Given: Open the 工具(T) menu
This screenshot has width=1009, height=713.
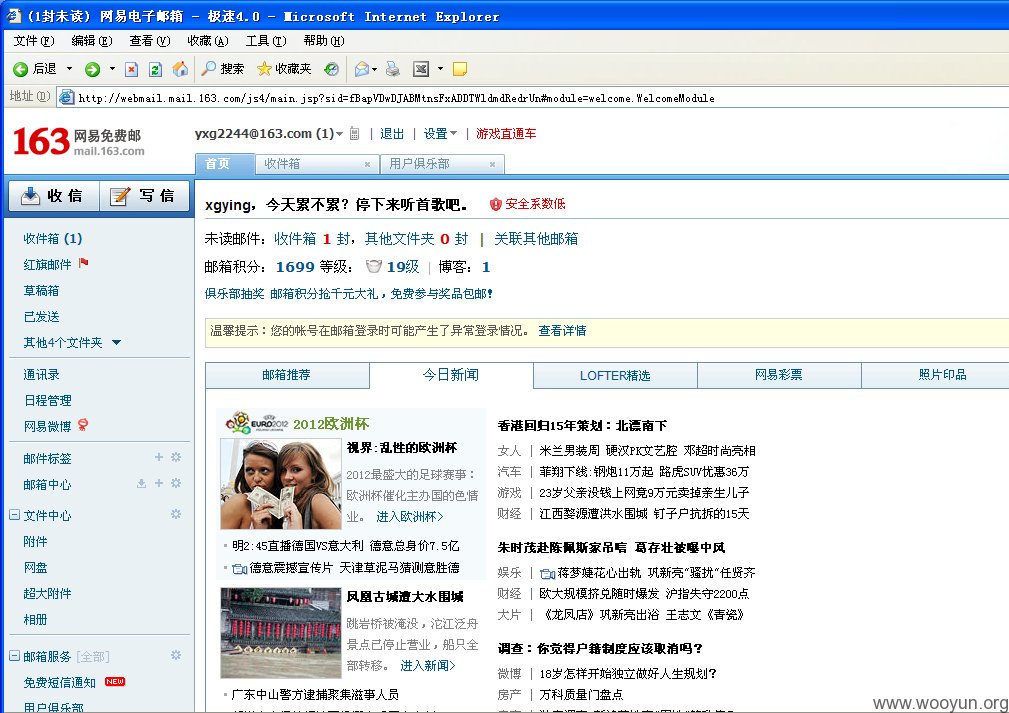Looking at the screenshot, I should coord(266,41).
